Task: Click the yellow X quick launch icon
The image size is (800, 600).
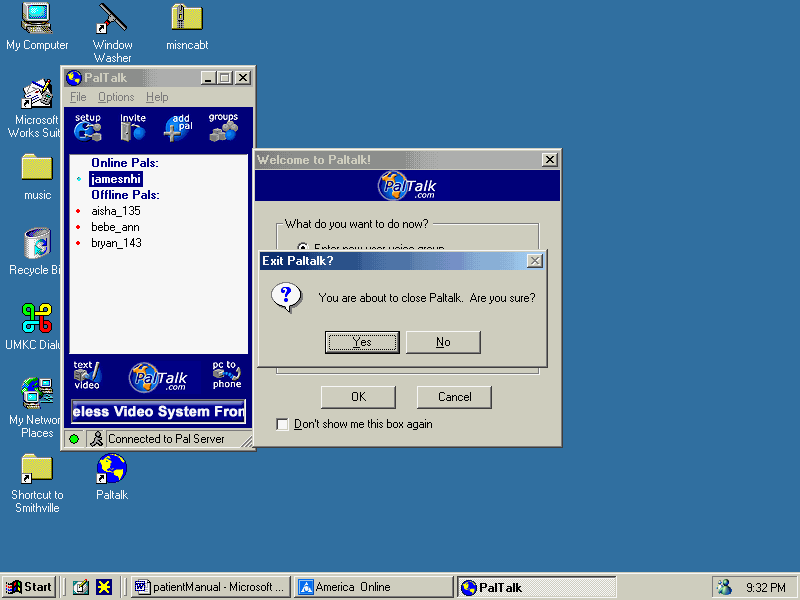Action: click(104, 587)
